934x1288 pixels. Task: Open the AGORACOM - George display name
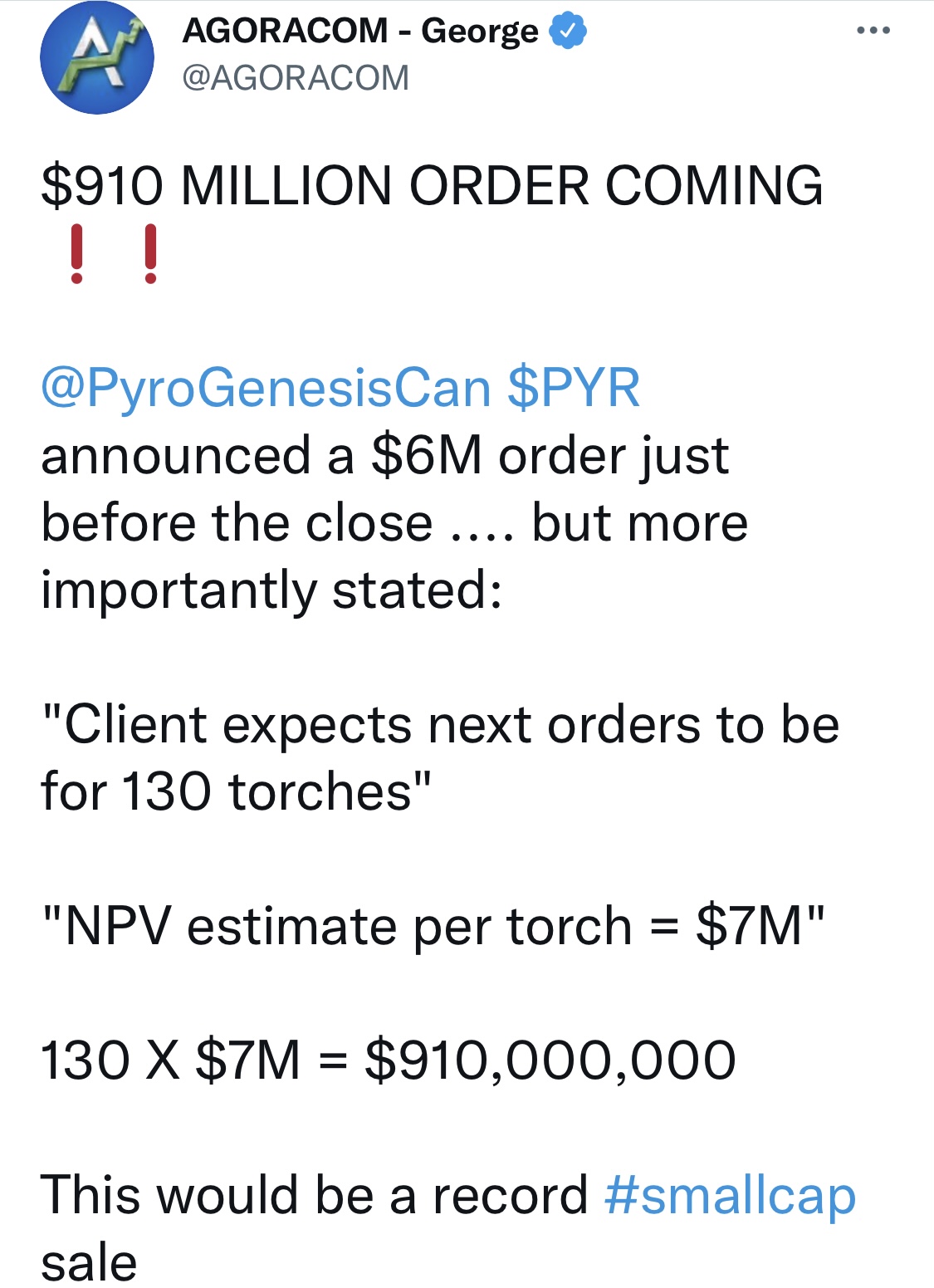[x=359, y=32]
